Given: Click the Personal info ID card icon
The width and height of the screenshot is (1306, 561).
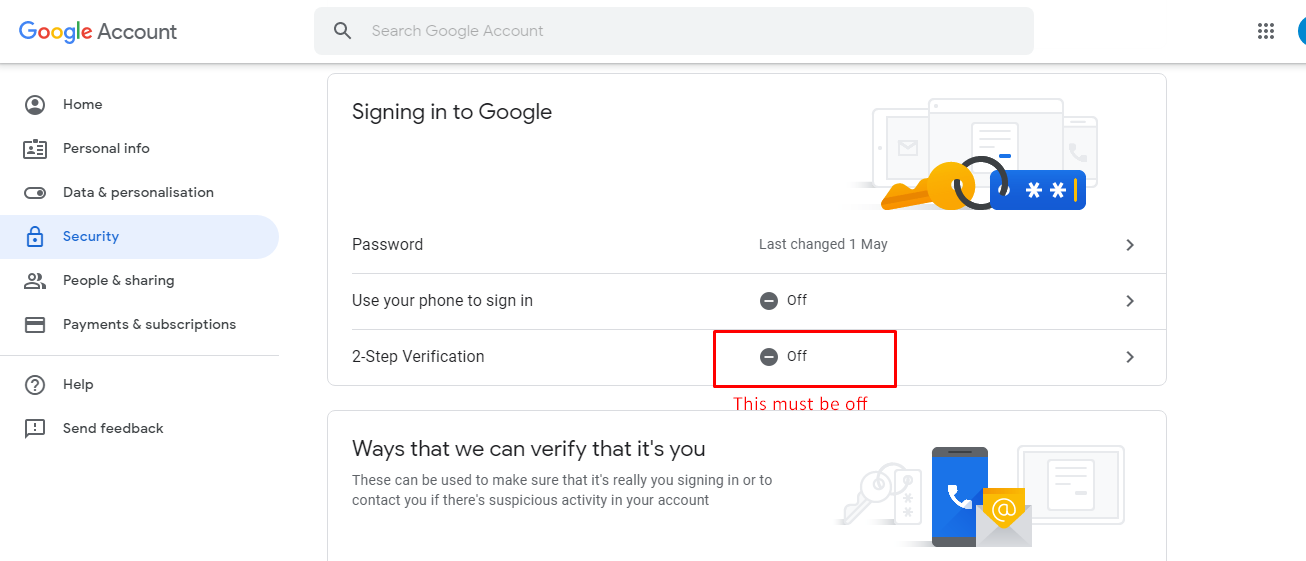Looking at the screenshot, I should click(x=35, y=149).
